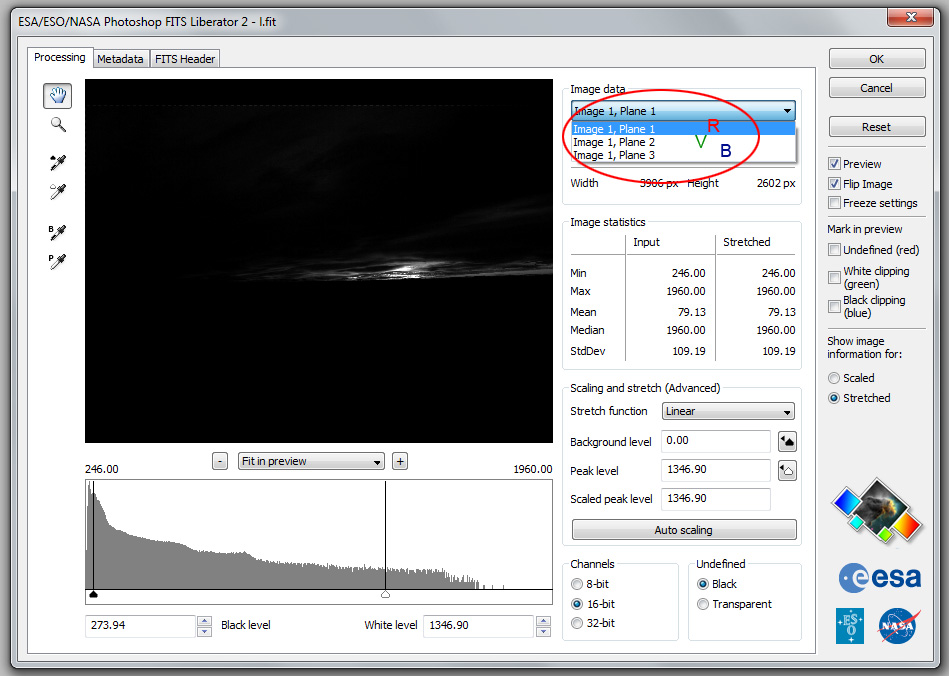
Task: Click the OK button
Action: (877, 59)
